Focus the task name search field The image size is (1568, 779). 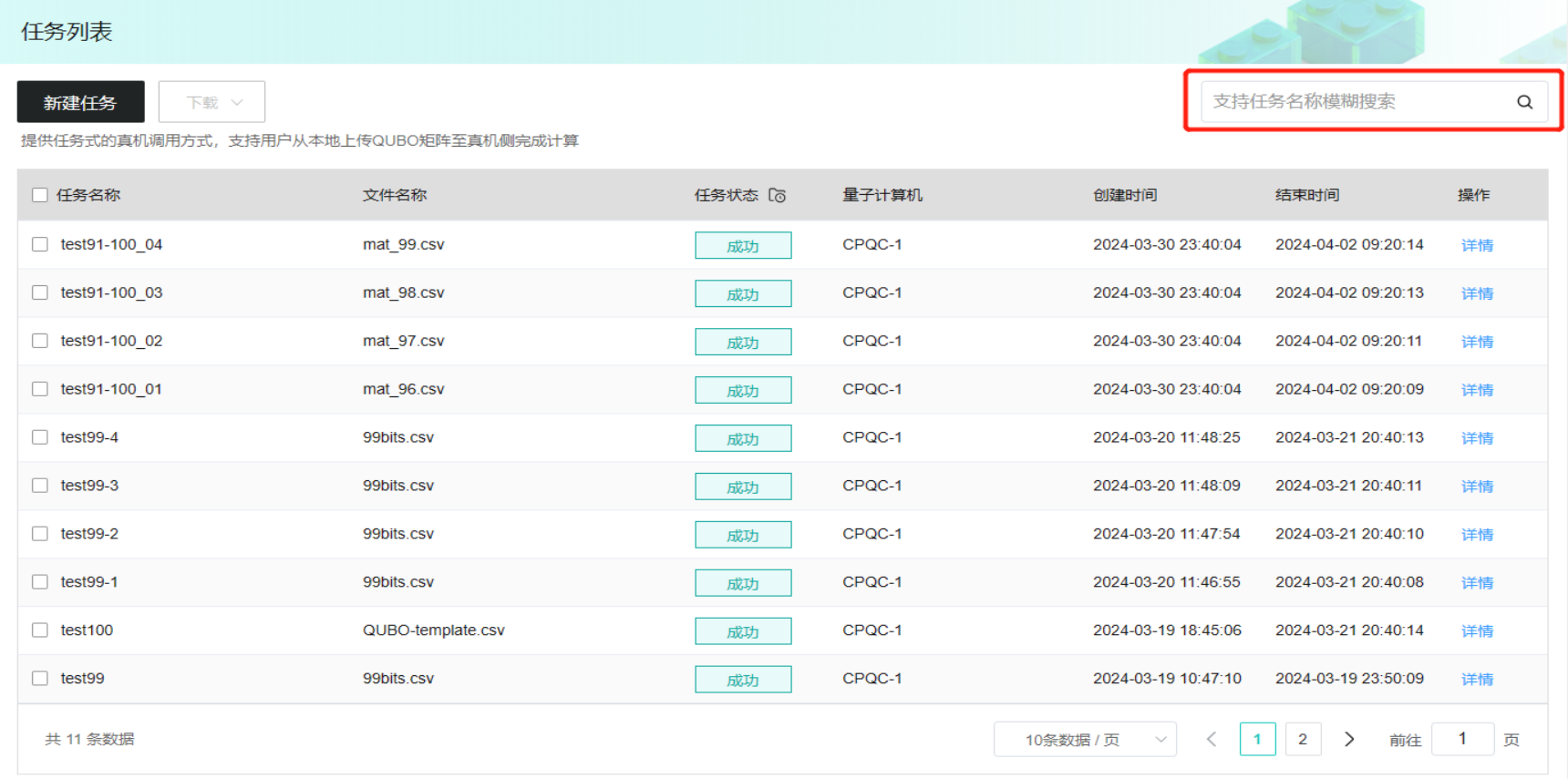(x=1354, y=102)
